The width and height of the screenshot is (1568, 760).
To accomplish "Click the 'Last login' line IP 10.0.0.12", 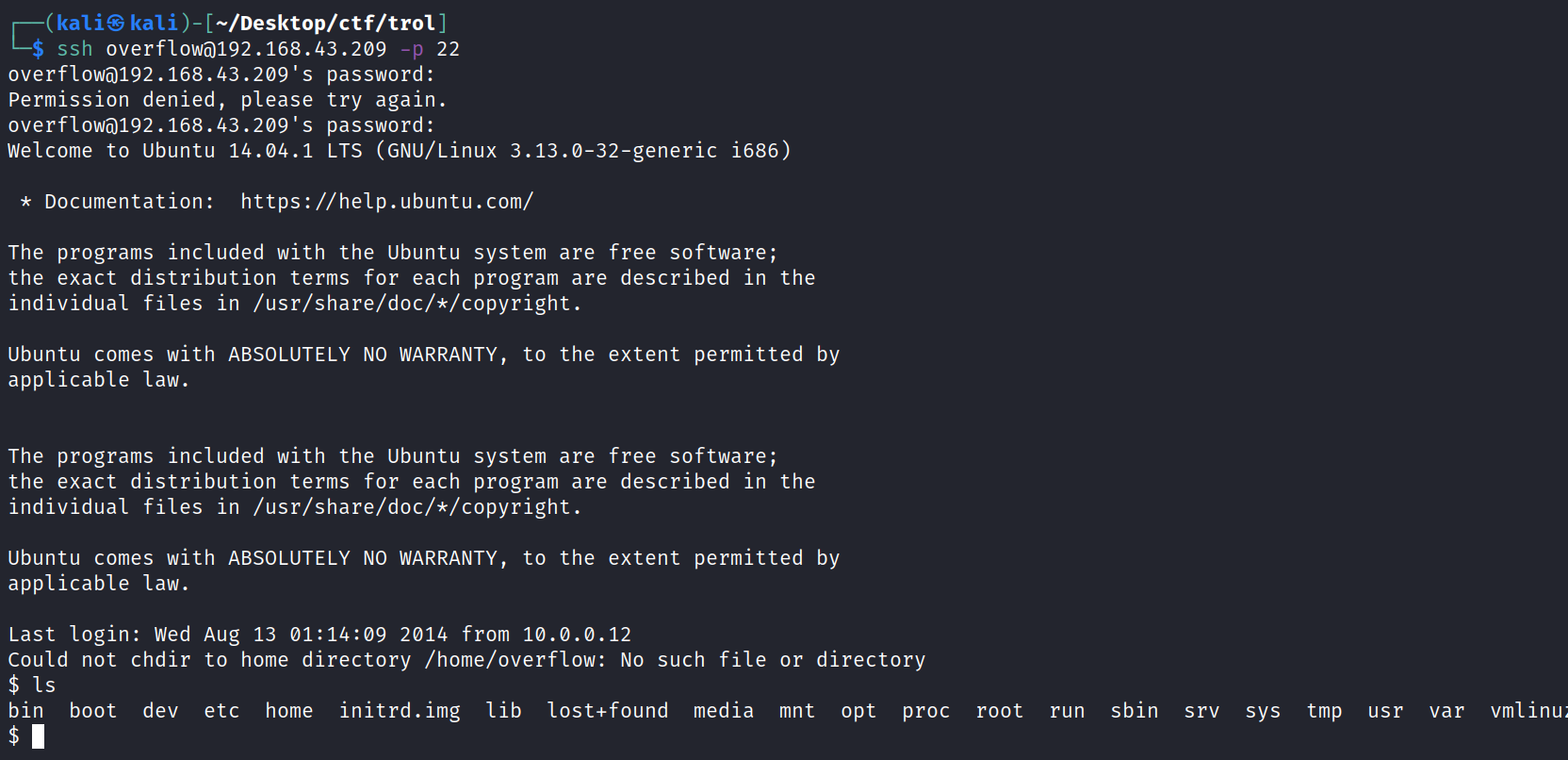I will (x=577, y=635).
